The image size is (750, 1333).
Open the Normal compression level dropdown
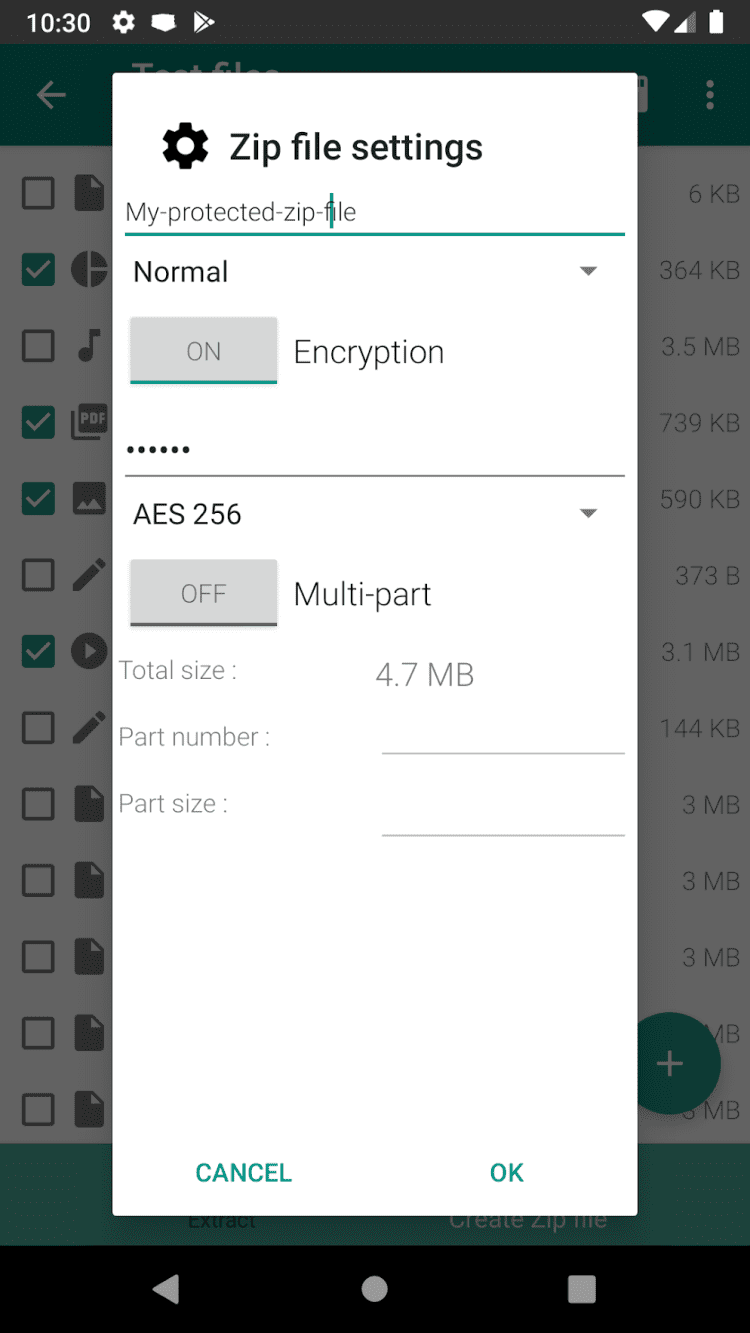tap(365, 272)
